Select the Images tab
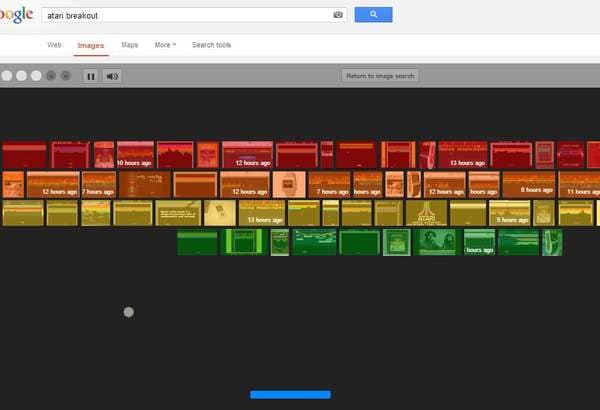This screenshot has height=410, width=600. tap(91, 45)
